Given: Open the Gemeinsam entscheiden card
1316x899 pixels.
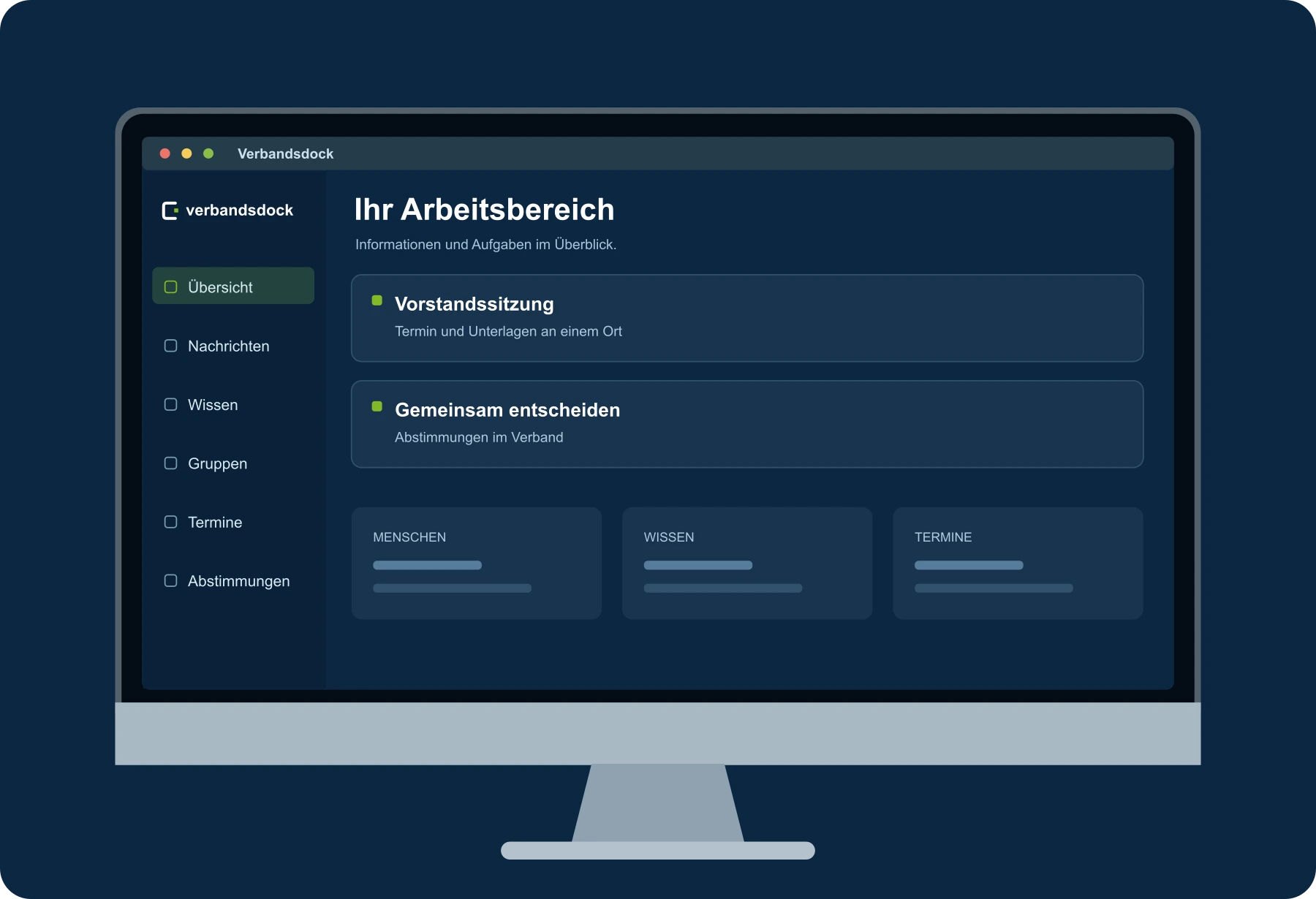Looking at the screenshot, I should pyautogui.click(x=747, y=424).
